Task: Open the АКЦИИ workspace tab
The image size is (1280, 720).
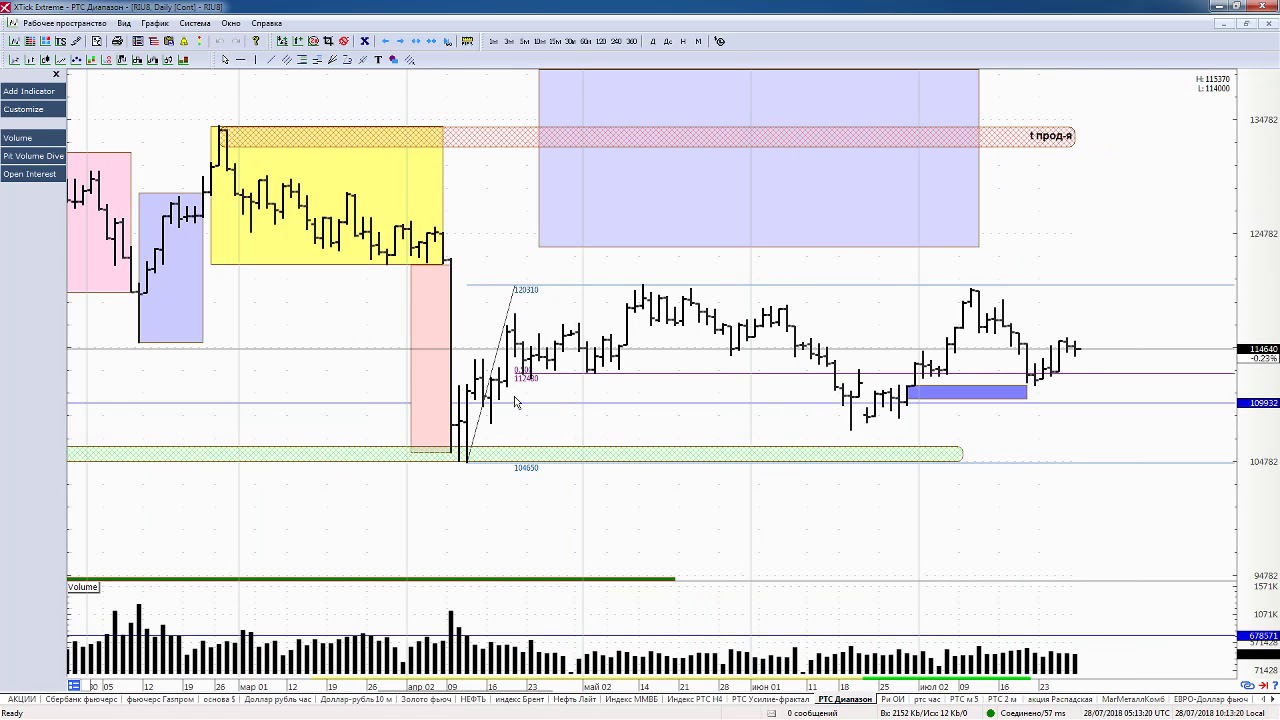Action: coord(22,699)
